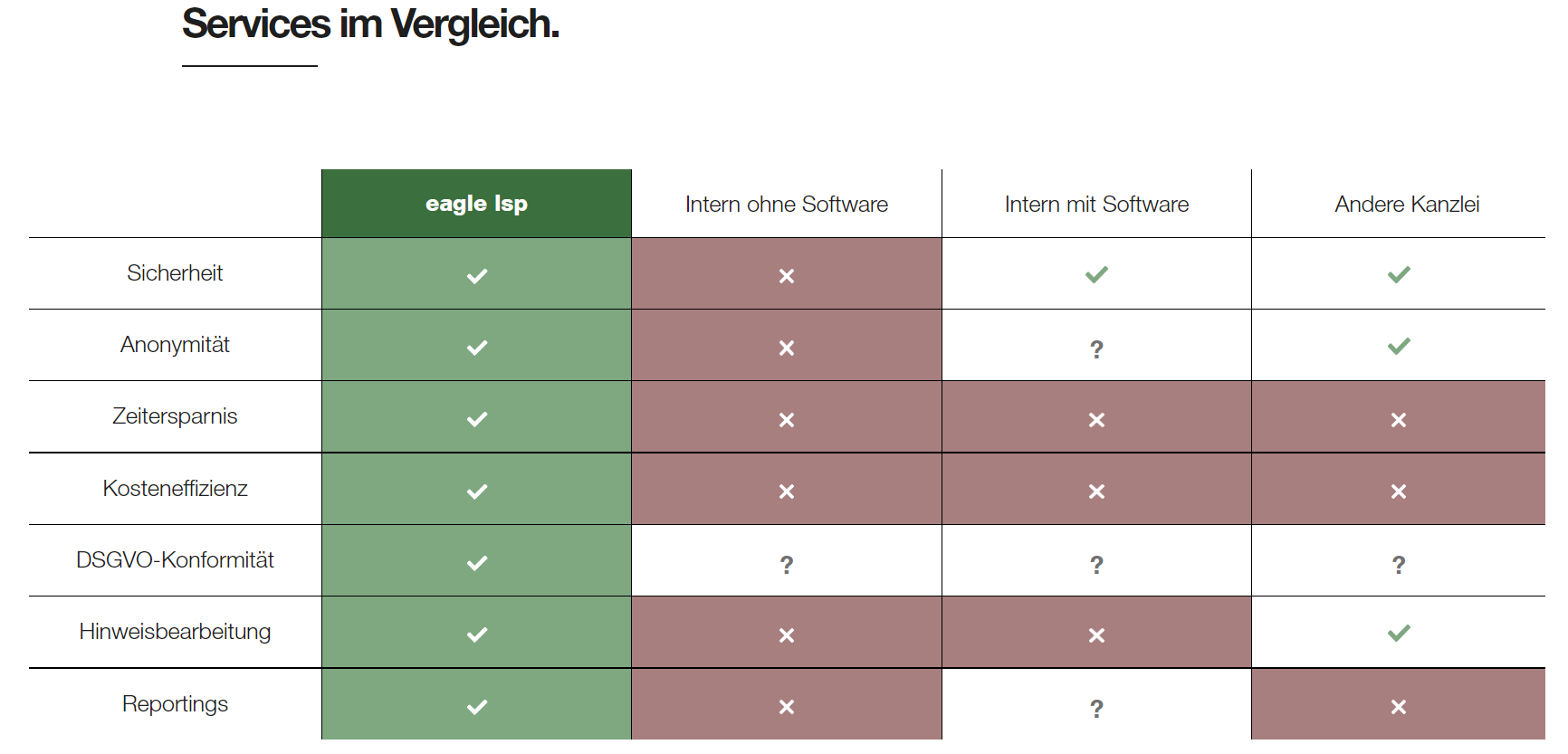
Task: Select the Kosteneffizienz row label
Action: (175, 489)
